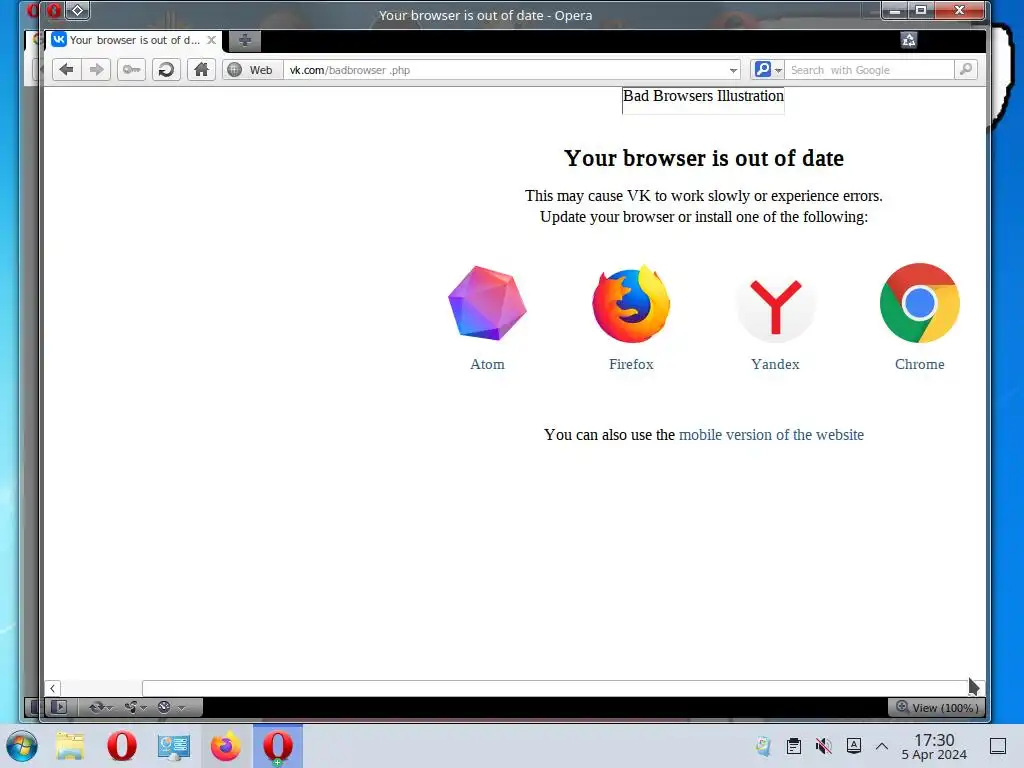The image size is (1024, 768).
Task: Open a new tab with the plus button
Action: pyautogui.click(x=244, y=40)
